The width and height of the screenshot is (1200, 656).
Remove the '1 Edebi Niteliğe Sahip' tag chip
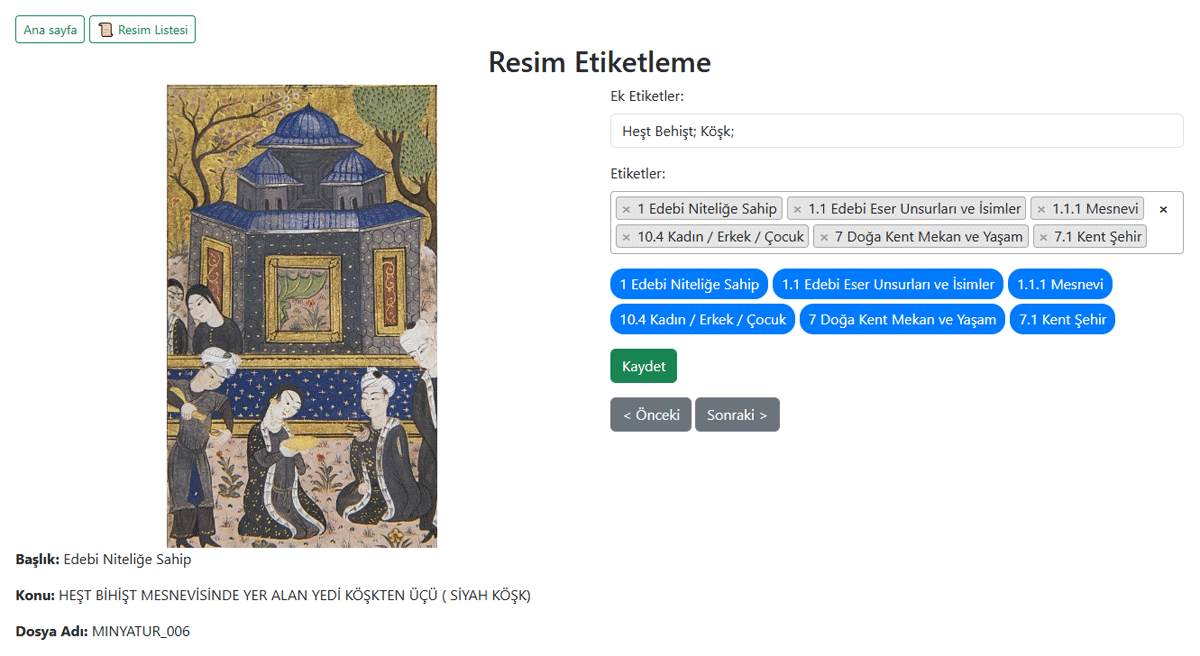click(x=626, y=209)
